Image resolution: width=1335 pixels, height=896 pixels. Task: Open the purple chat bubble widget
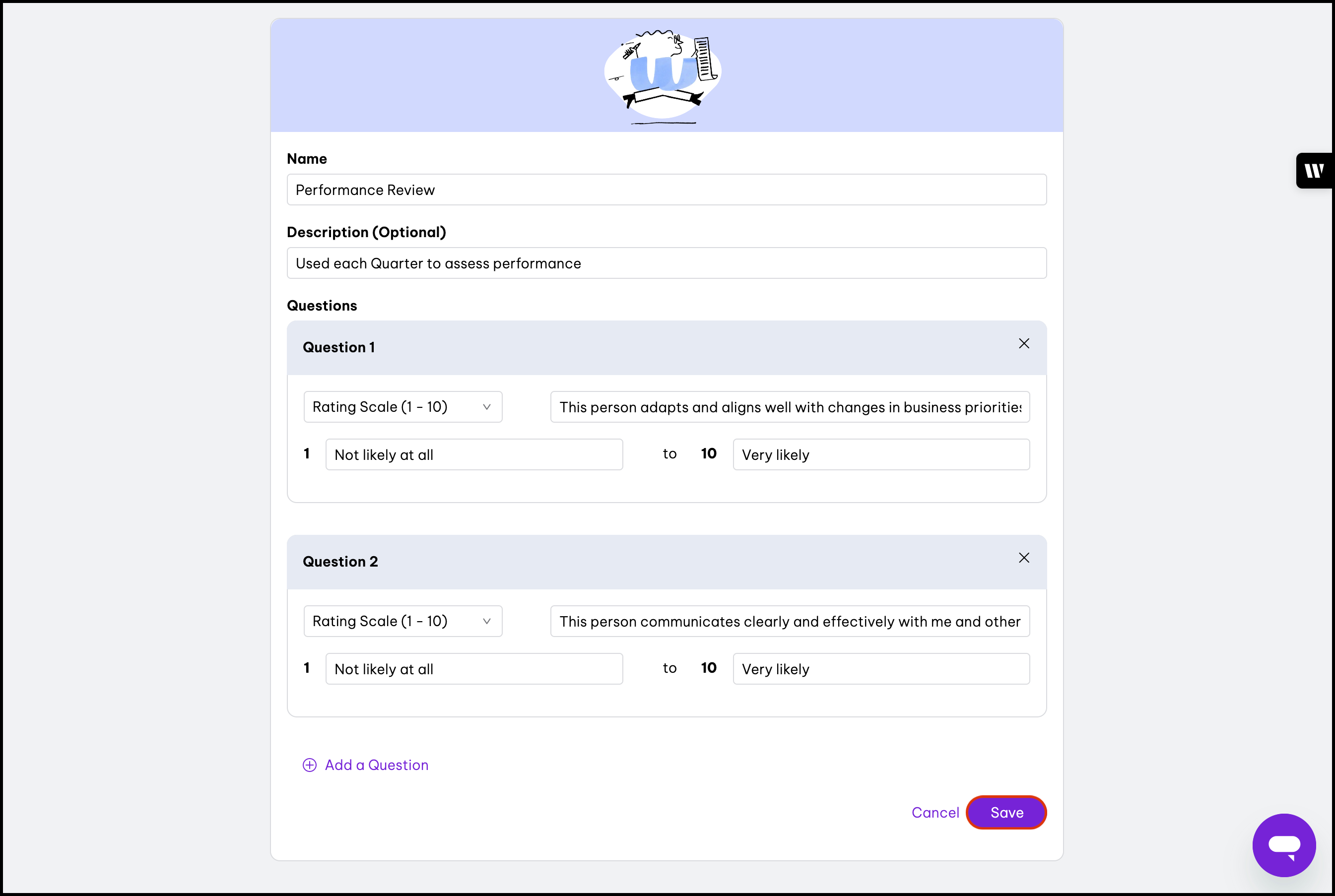(1283, 844)
